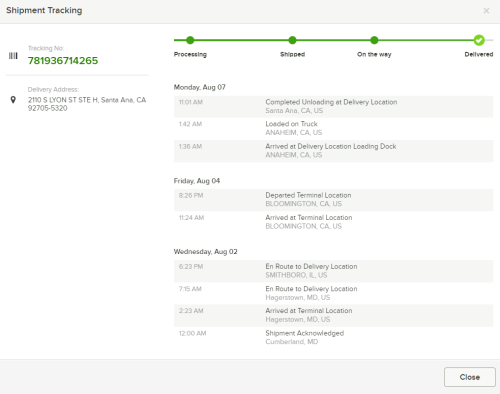Click the Smithboro En Route to Delivery row

[x=333, y=271]
